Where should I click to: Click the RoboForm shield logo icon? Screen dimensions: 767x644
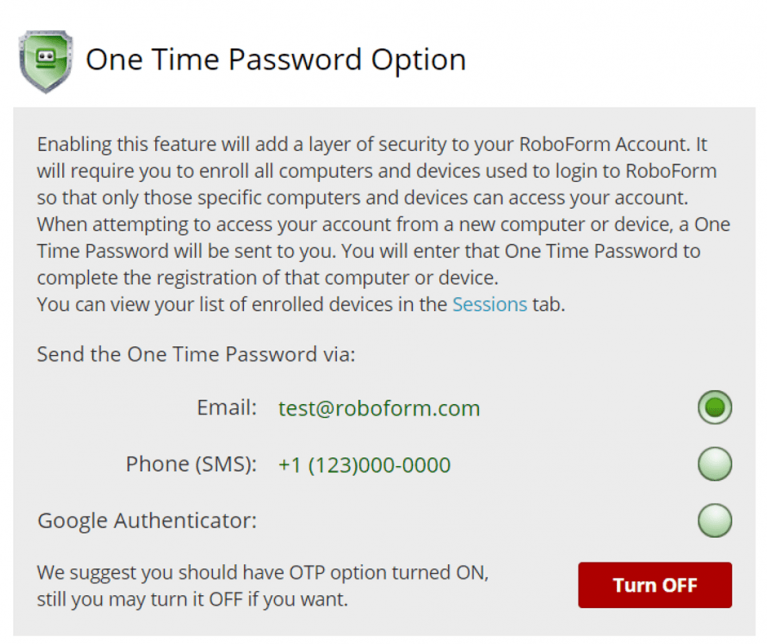(x=45, y=61)
